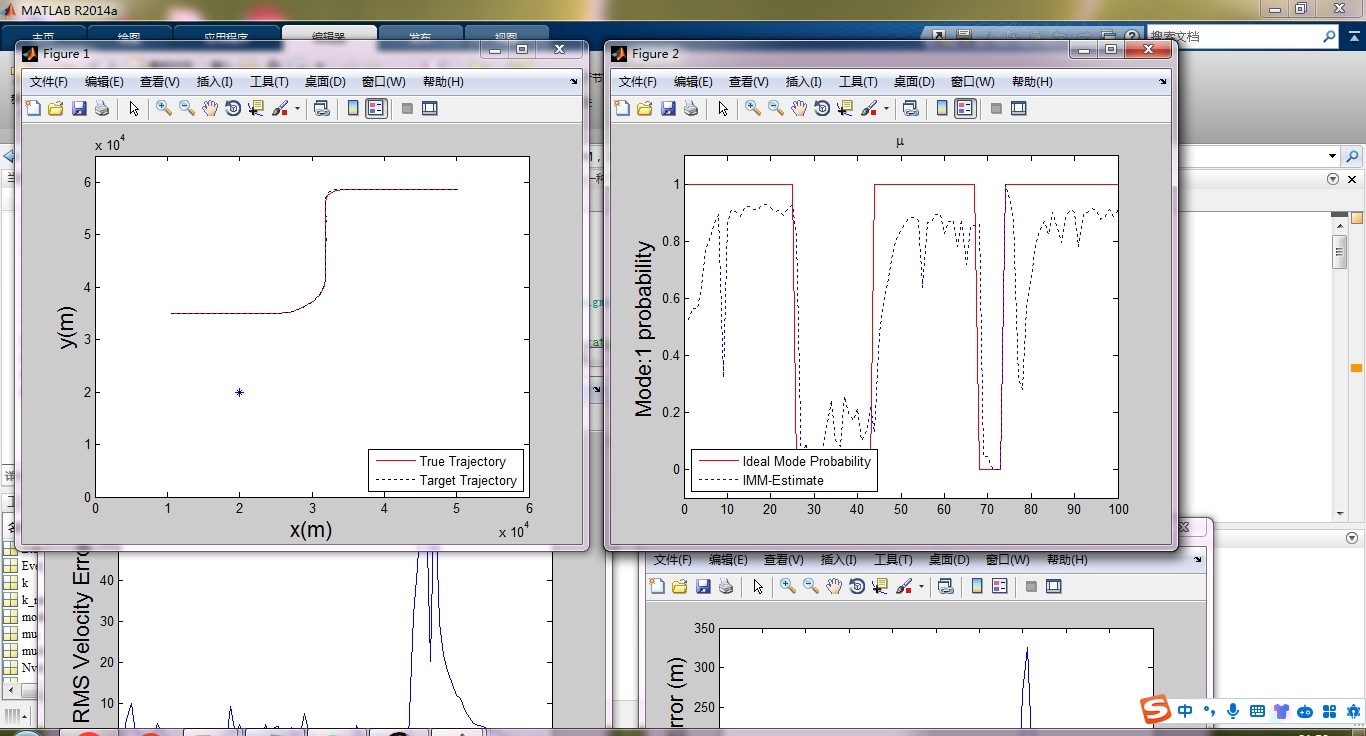
Task: Select Brush data tool in Figure 2
Action: click(869, 108)
